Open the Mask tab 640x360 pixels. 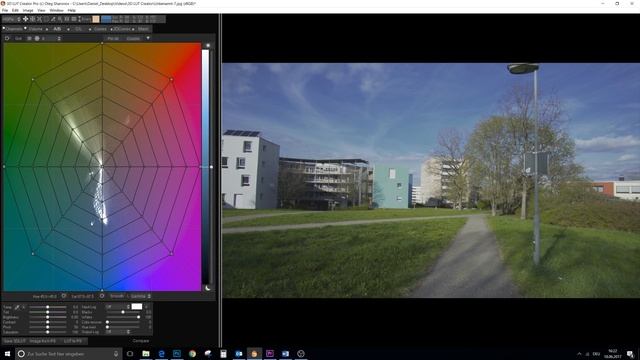click(x=143, y=29)
